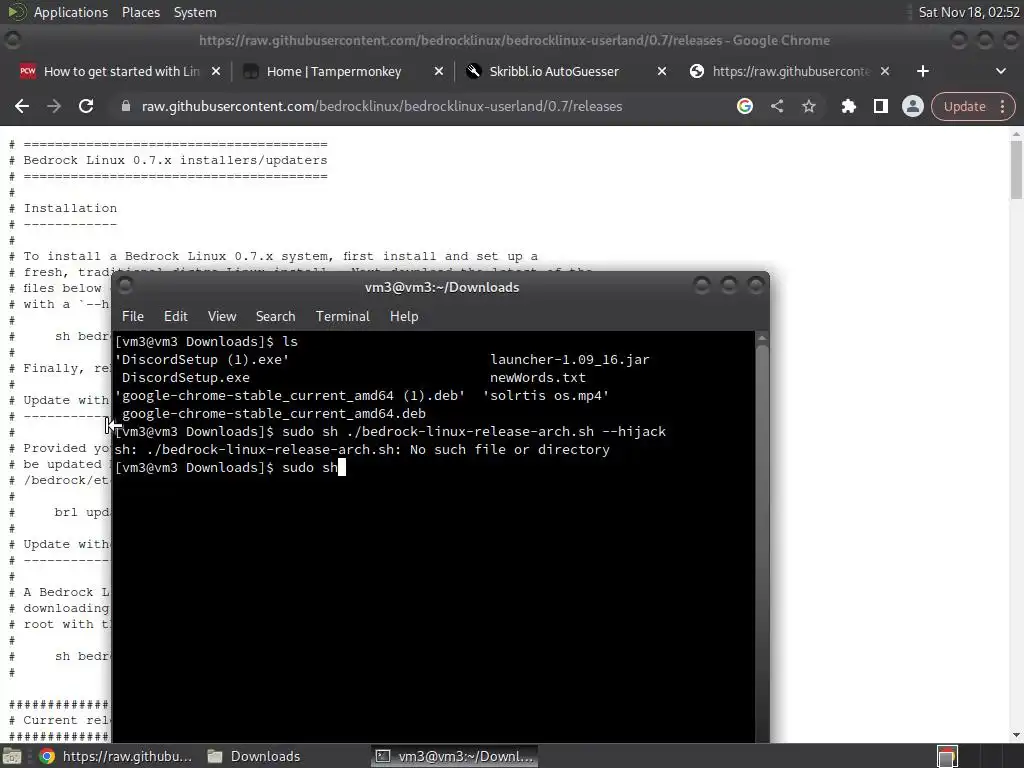Click the vm3@vm3 terminal taskbar entry
The image size is (1024, 768).
pos(455,756)
